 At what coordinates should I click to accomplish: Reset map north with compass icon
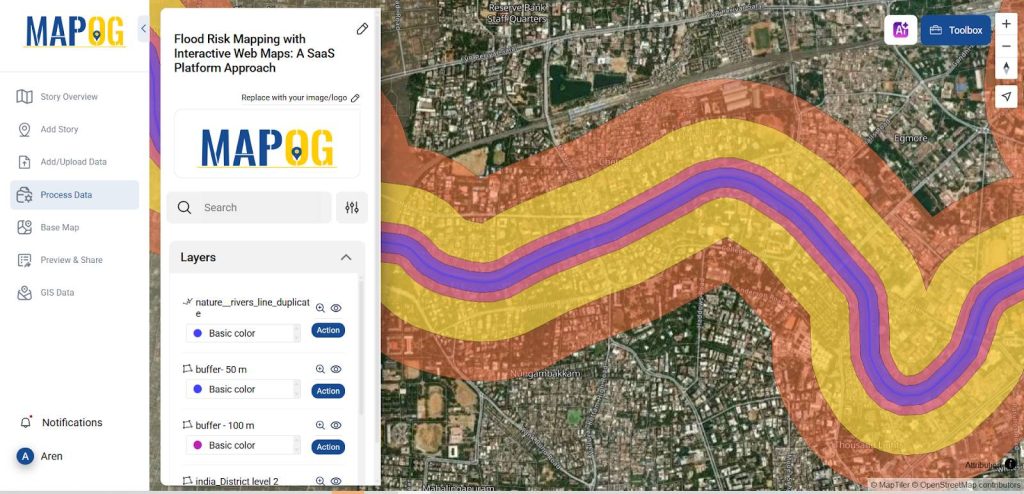(x=1006, y=68)
